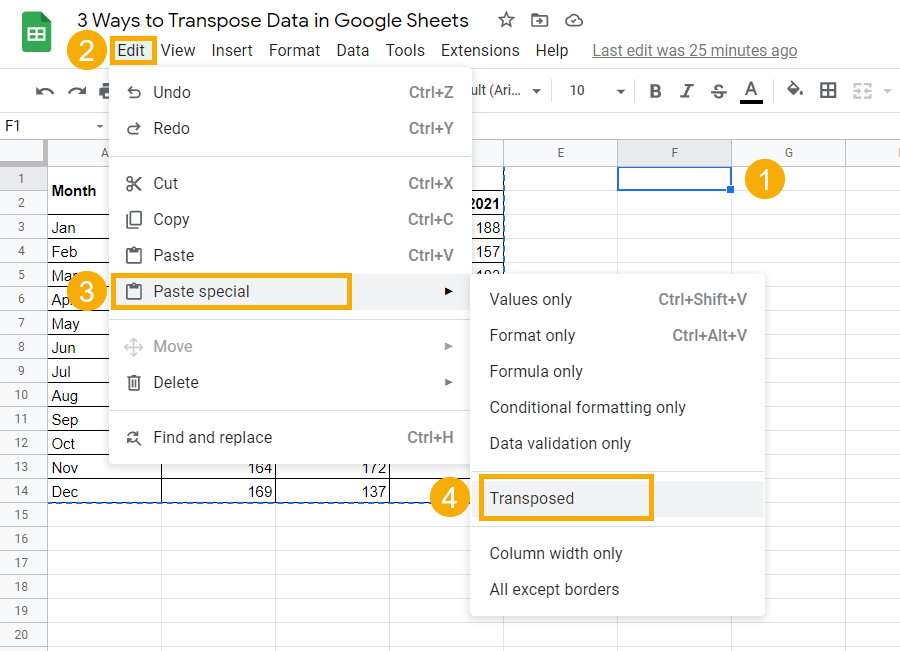Screen dimensions: 900x651
Task: Choose Values only paste option
Action: coord(531,299)
